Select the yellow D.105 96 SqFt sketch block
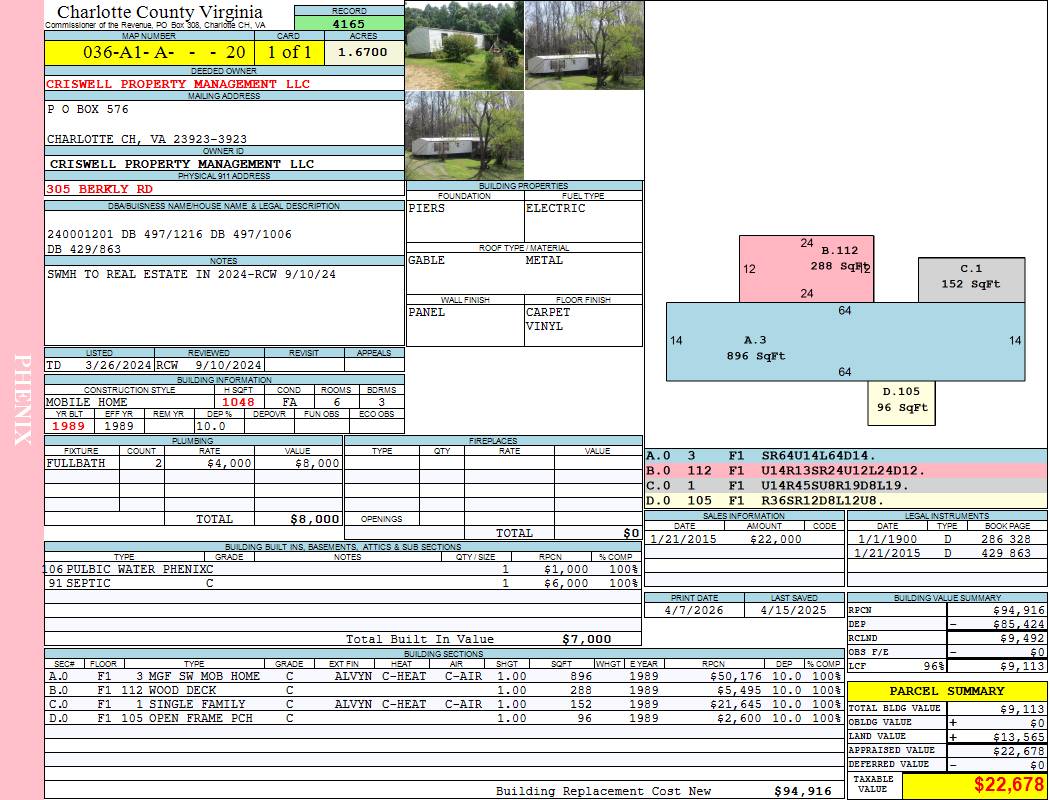This screenshot has height=800, width=1050. tap(901, 402)
